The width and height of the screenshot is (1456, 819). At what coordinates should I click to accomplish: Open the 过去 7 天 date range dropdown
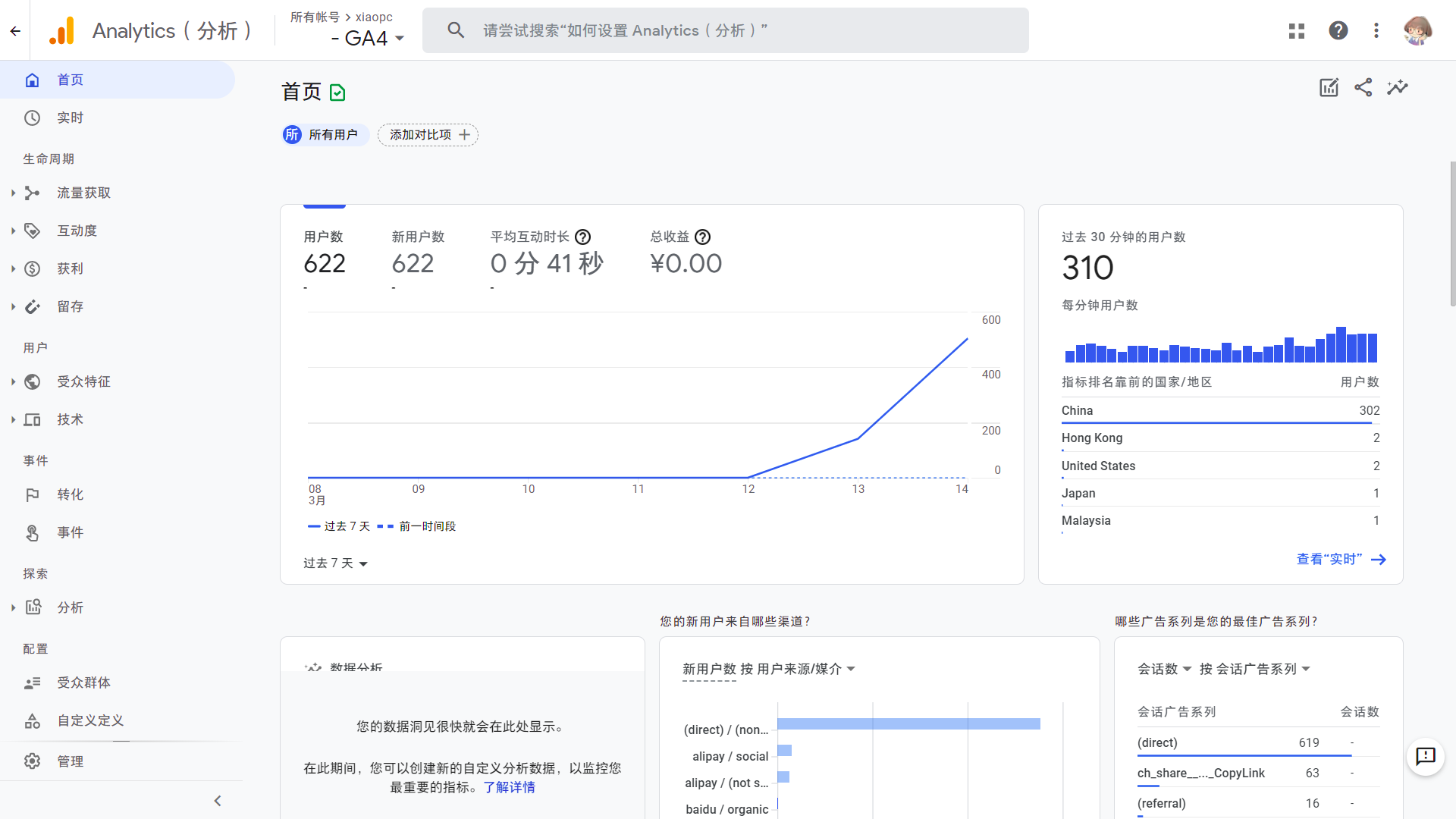point(335,563)
